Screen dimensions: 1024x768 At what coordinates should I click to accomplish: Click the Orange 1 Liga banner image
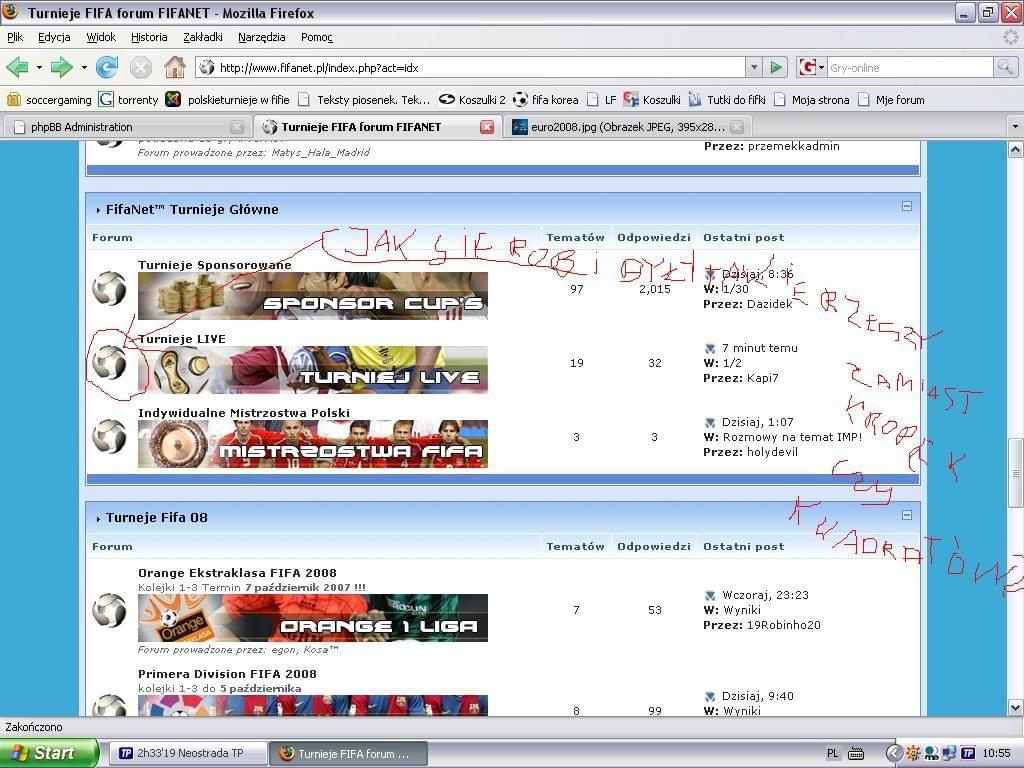coord(313,618)
